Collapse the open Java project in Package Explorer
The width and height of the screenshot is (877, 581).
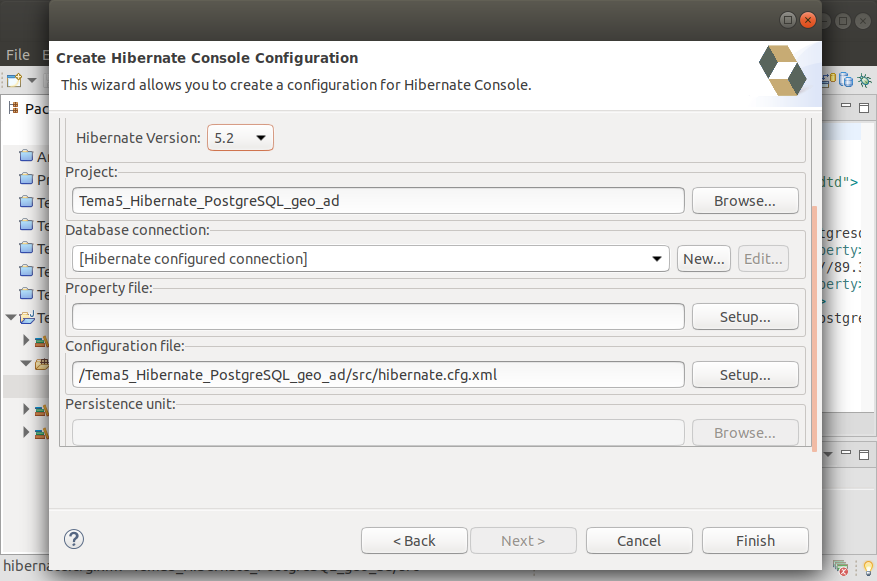(11, 318)
